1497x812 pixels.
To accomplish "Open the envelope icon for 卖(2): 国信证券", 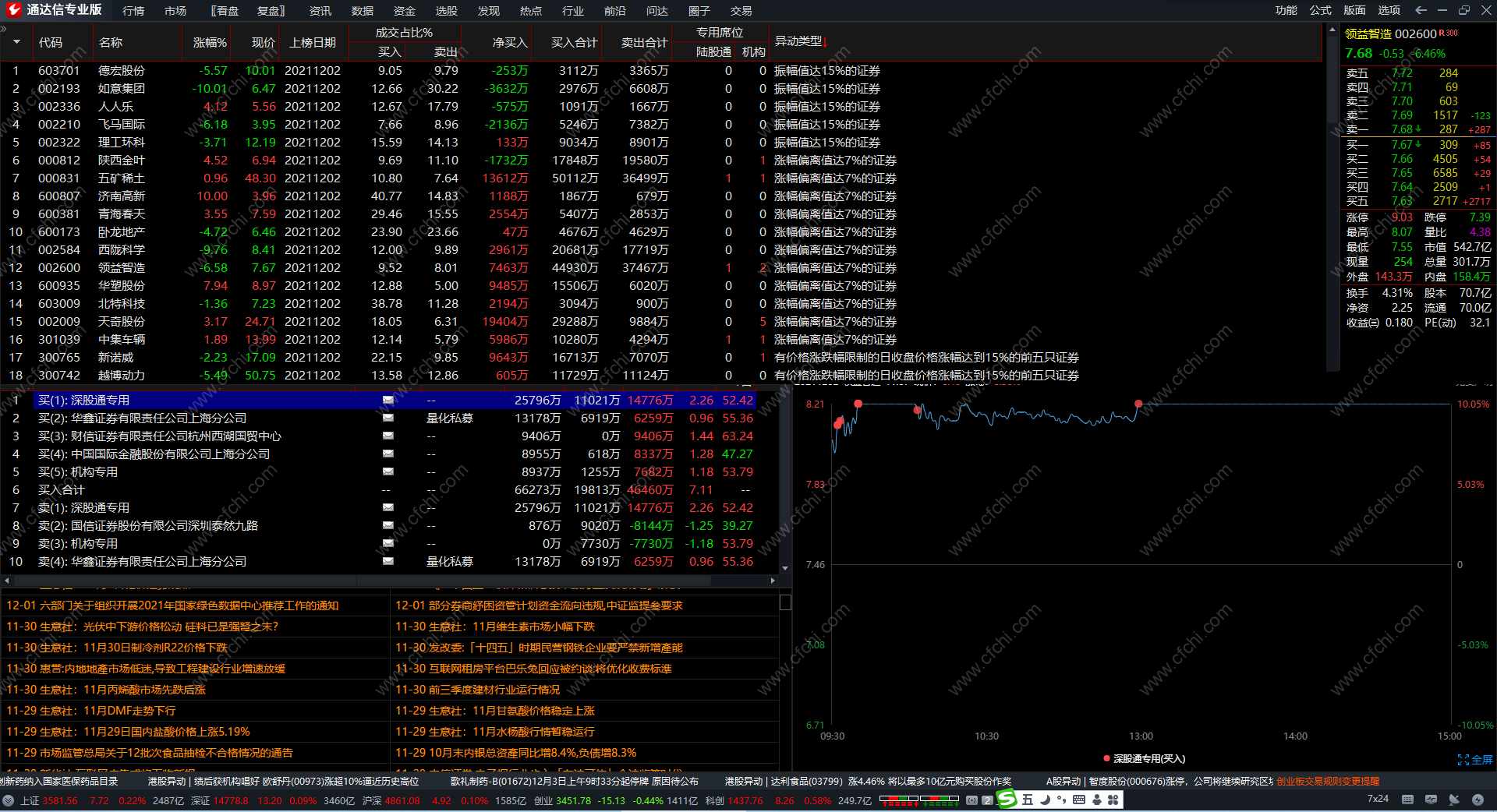I will pos(388,525).
